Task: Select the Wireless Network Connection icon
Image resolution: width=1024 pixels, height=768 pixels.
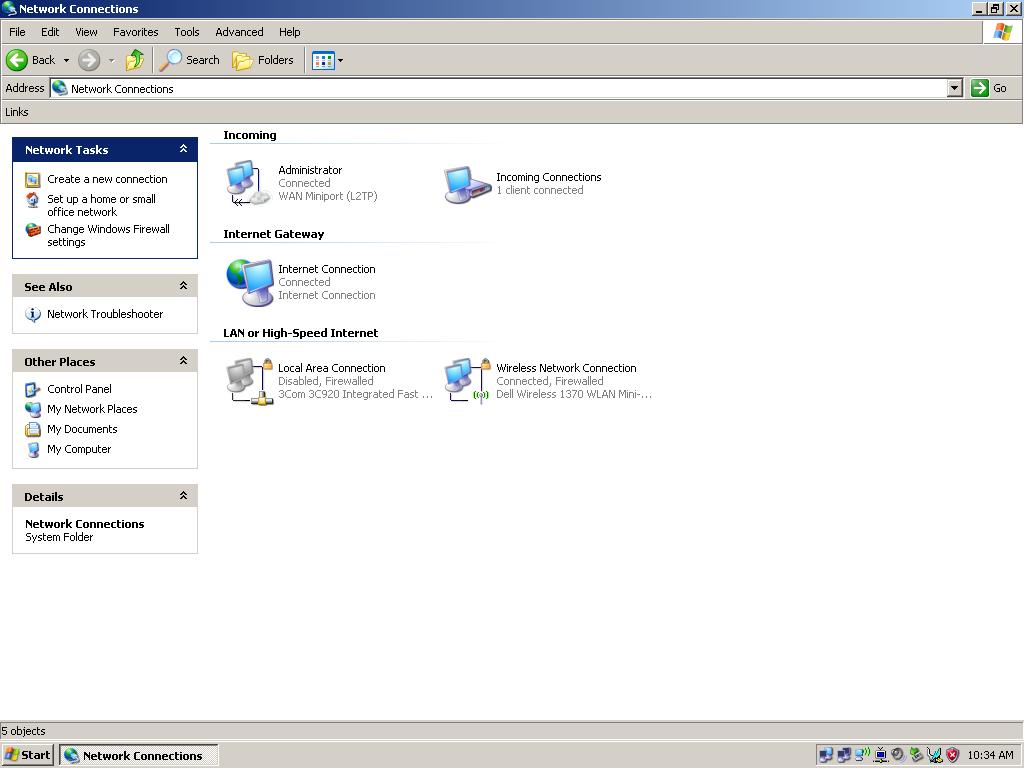Action: coord(467,381)
